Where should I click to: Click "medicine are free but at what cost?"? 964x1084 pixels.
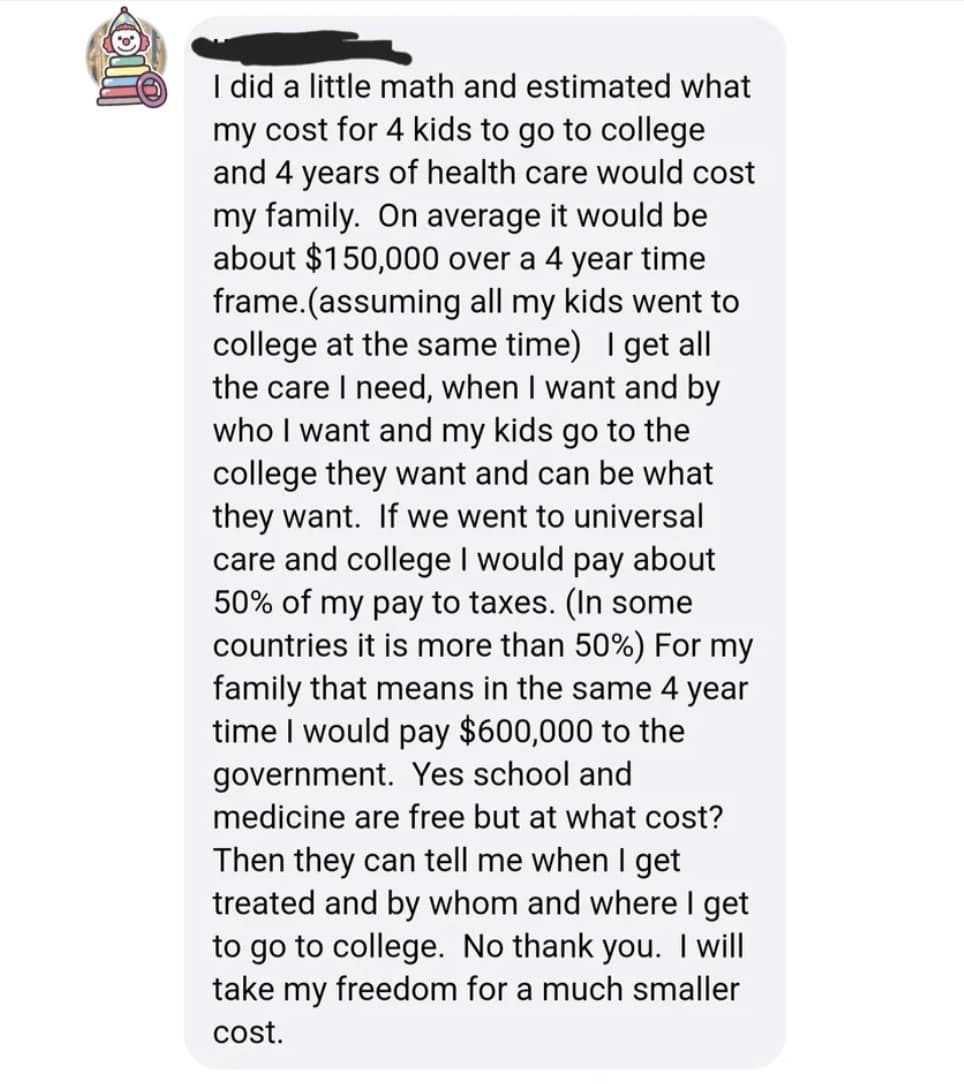469,818
